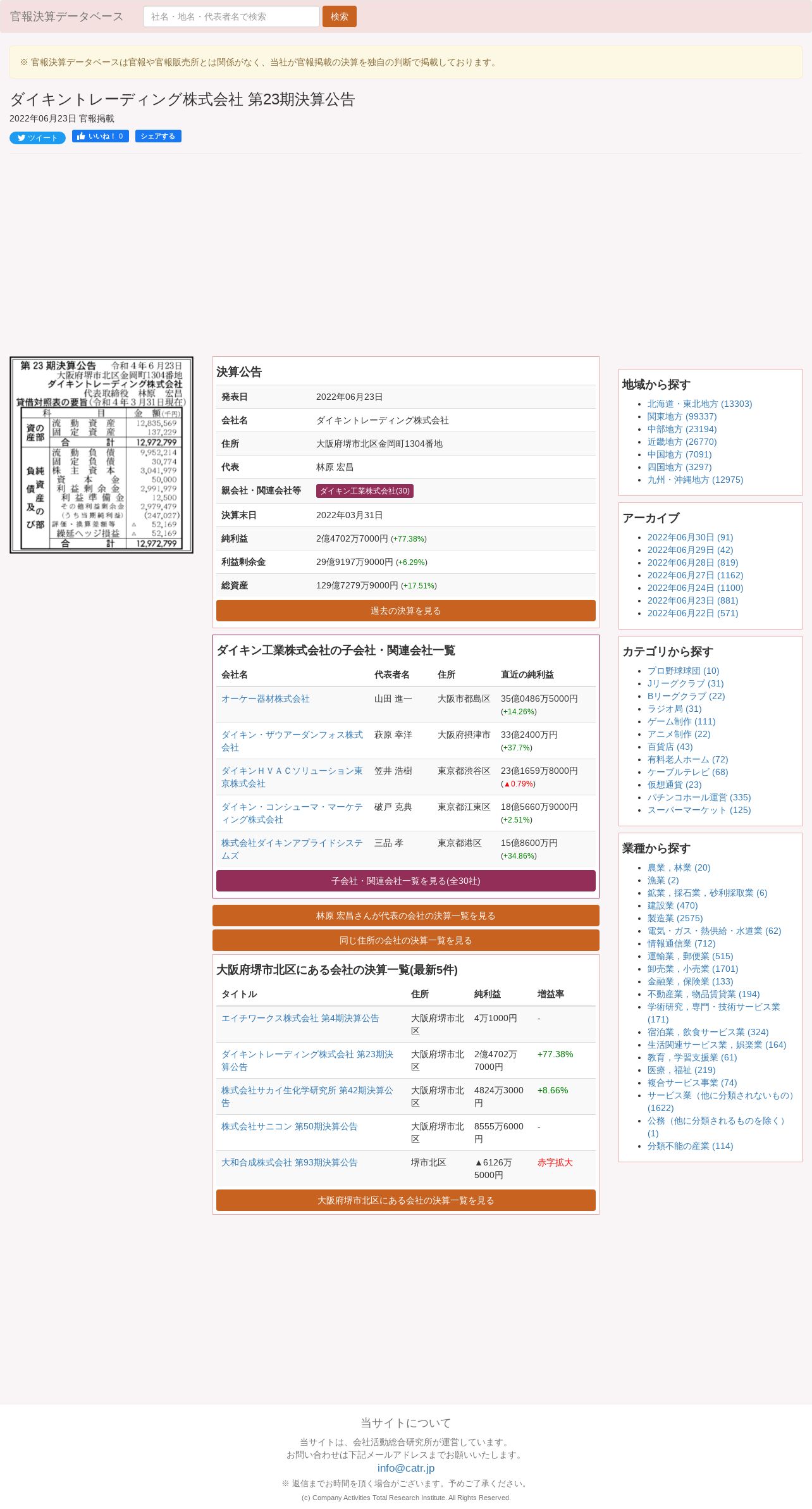Select category ケーブルテレビ (68)
The height and width of the screenshot is (1509, 812).
point(687,772)
